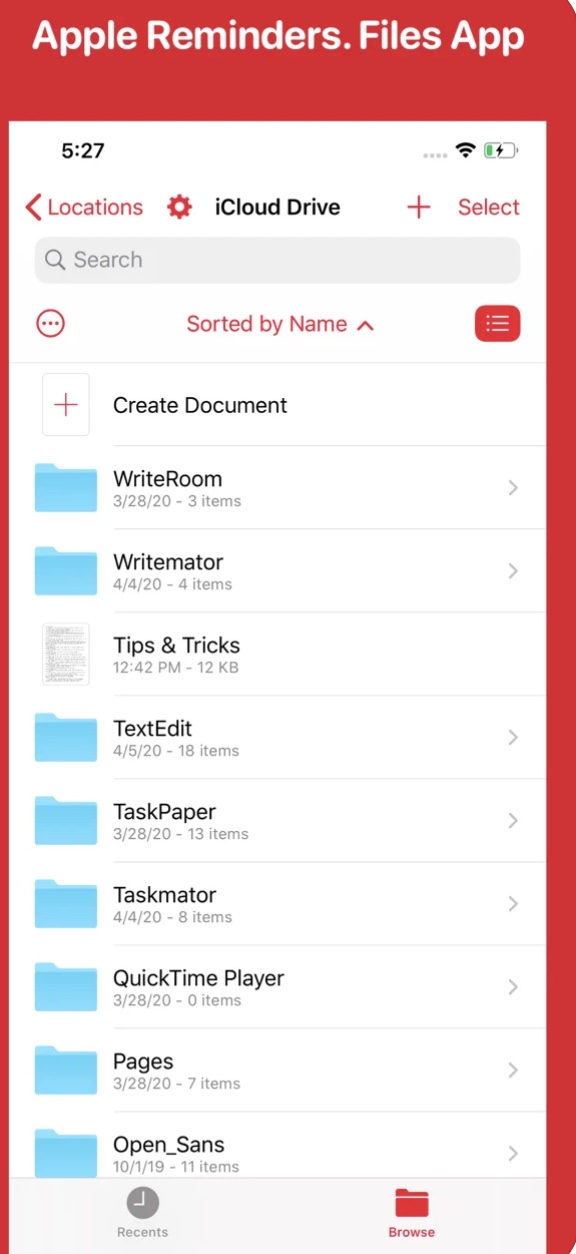This screenshot has width=576, height=1254.
Task: Go back to Locations
Action: point(84,207)
